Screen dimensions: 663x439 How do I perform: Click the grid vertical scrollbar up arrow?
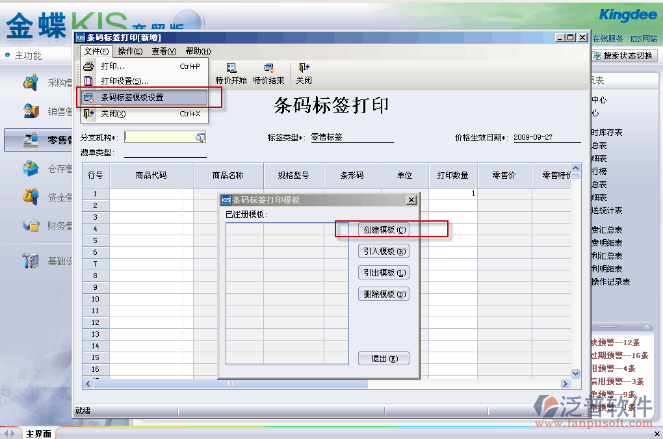[575, 168]
